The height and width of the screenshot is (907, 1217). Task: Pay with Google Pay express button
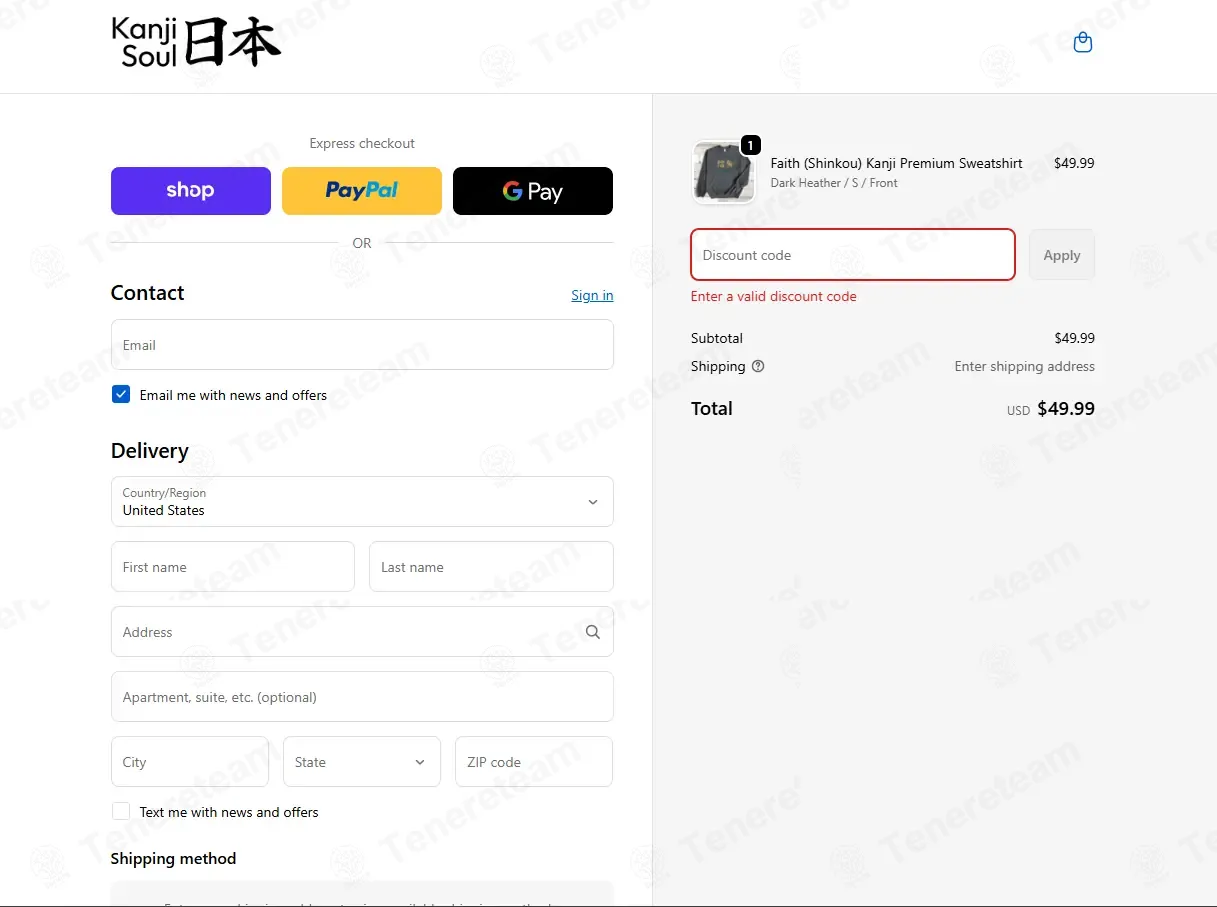click(x=533, y=191)
